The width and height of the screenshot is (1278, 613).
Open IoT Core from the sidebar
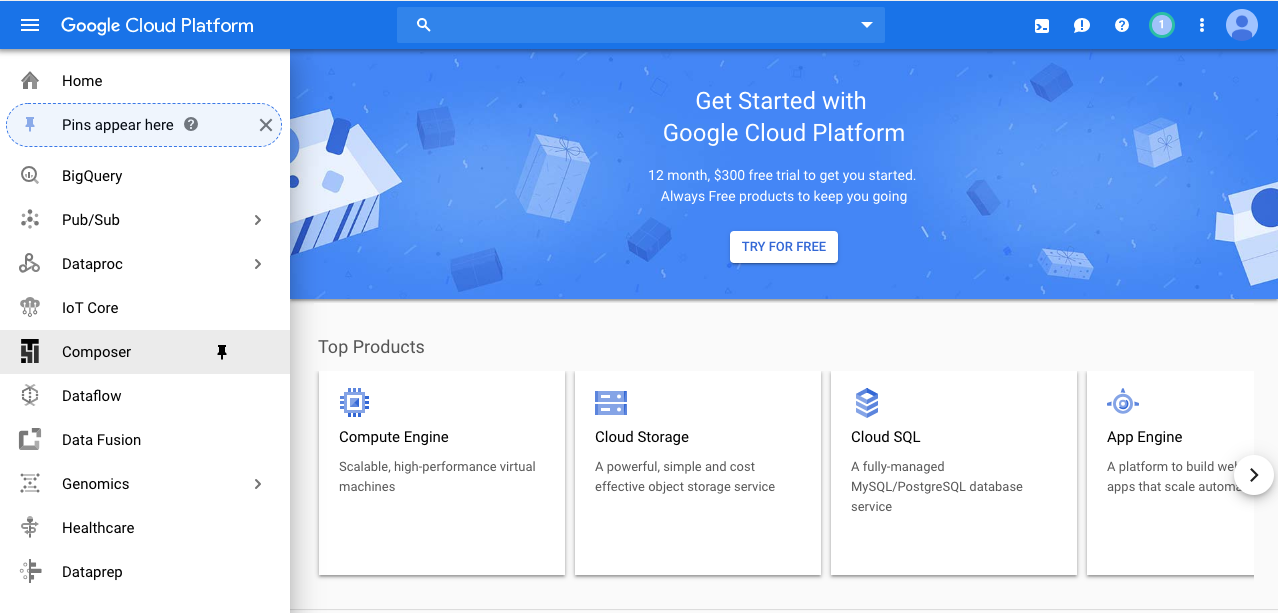click(x=145, y=308)
